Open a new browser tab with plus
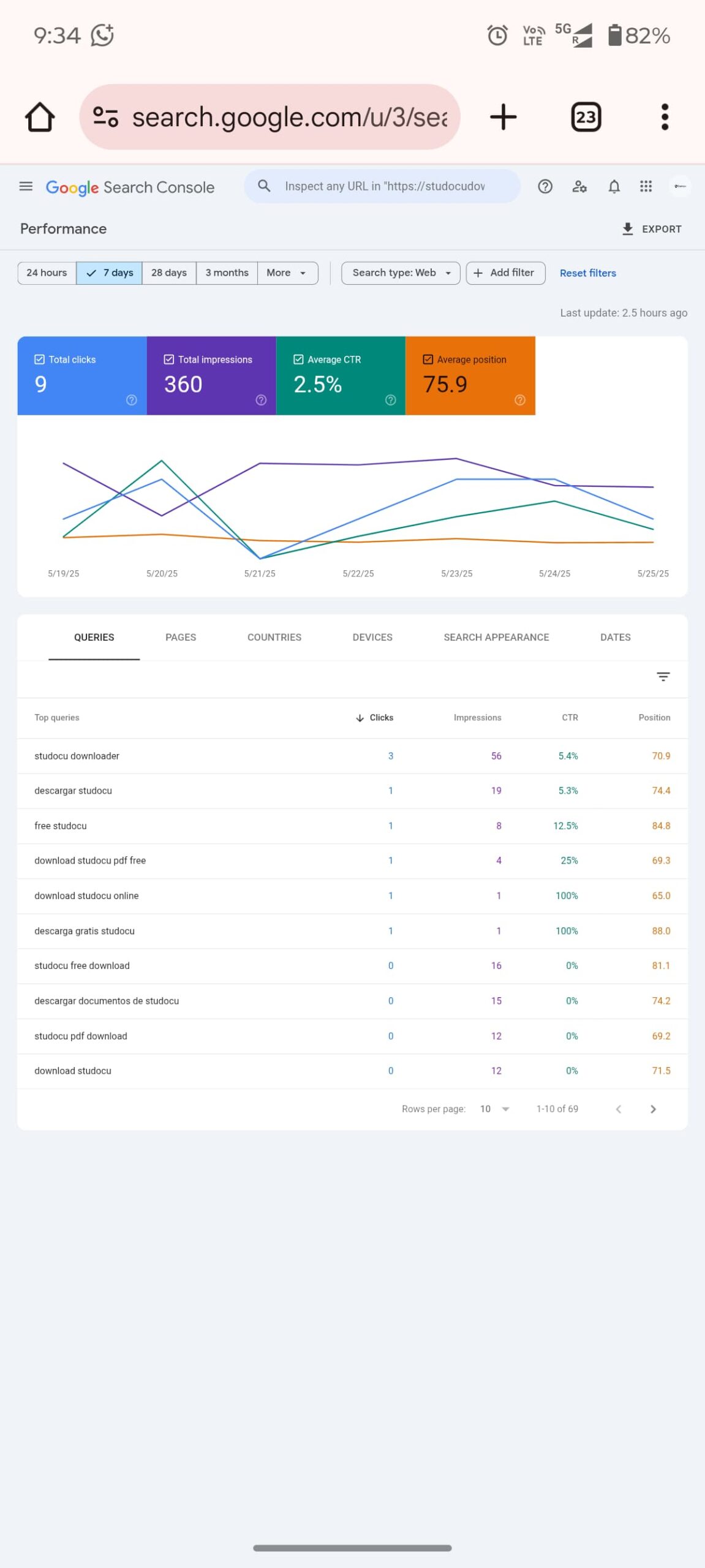This screenshot has height=1568, width=705. coord(503,116)
